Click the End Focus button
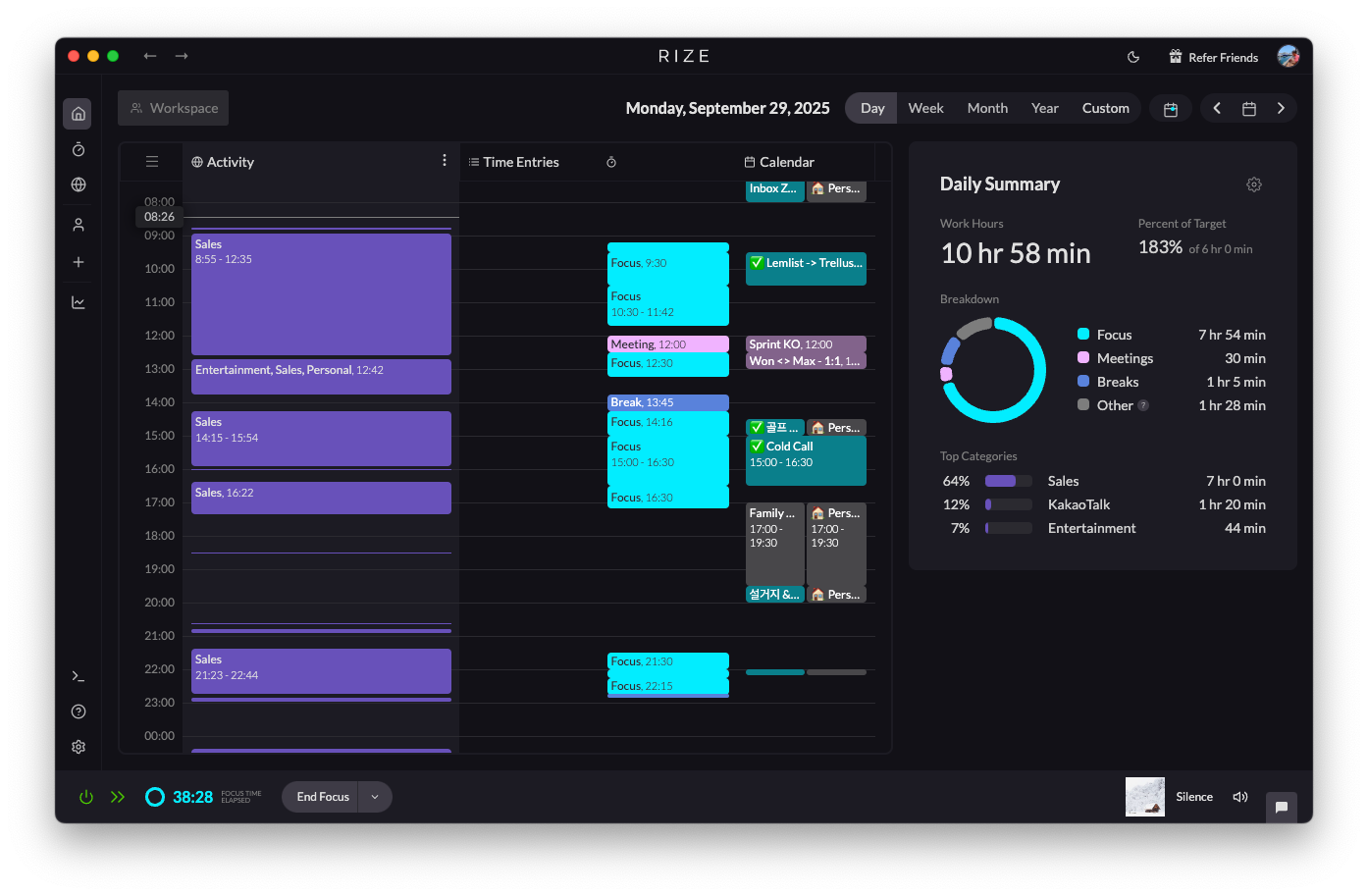 323,797
